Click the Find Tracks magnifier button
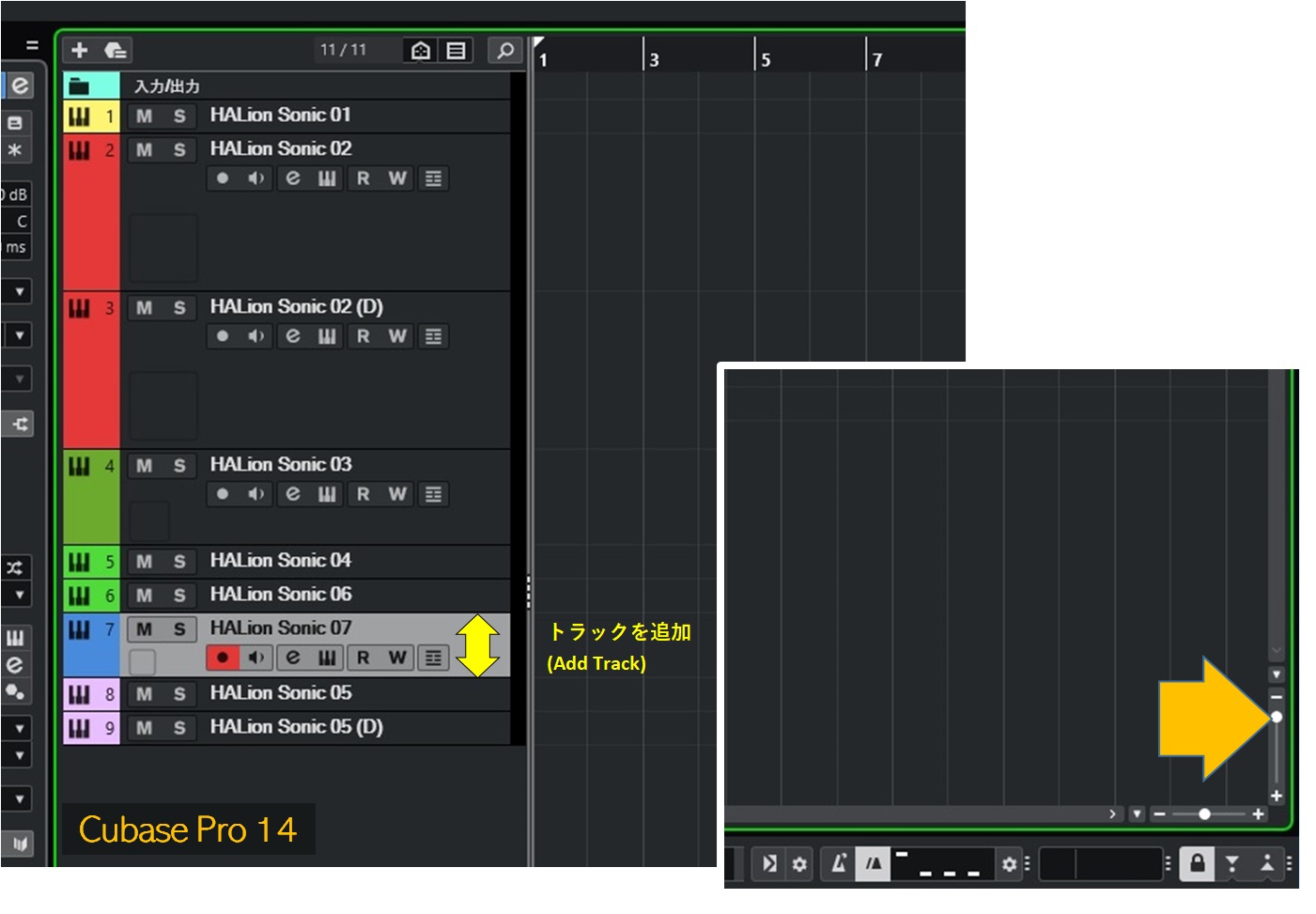The width and height of the screenshot is (1316, 914). [x=505, y=50]
